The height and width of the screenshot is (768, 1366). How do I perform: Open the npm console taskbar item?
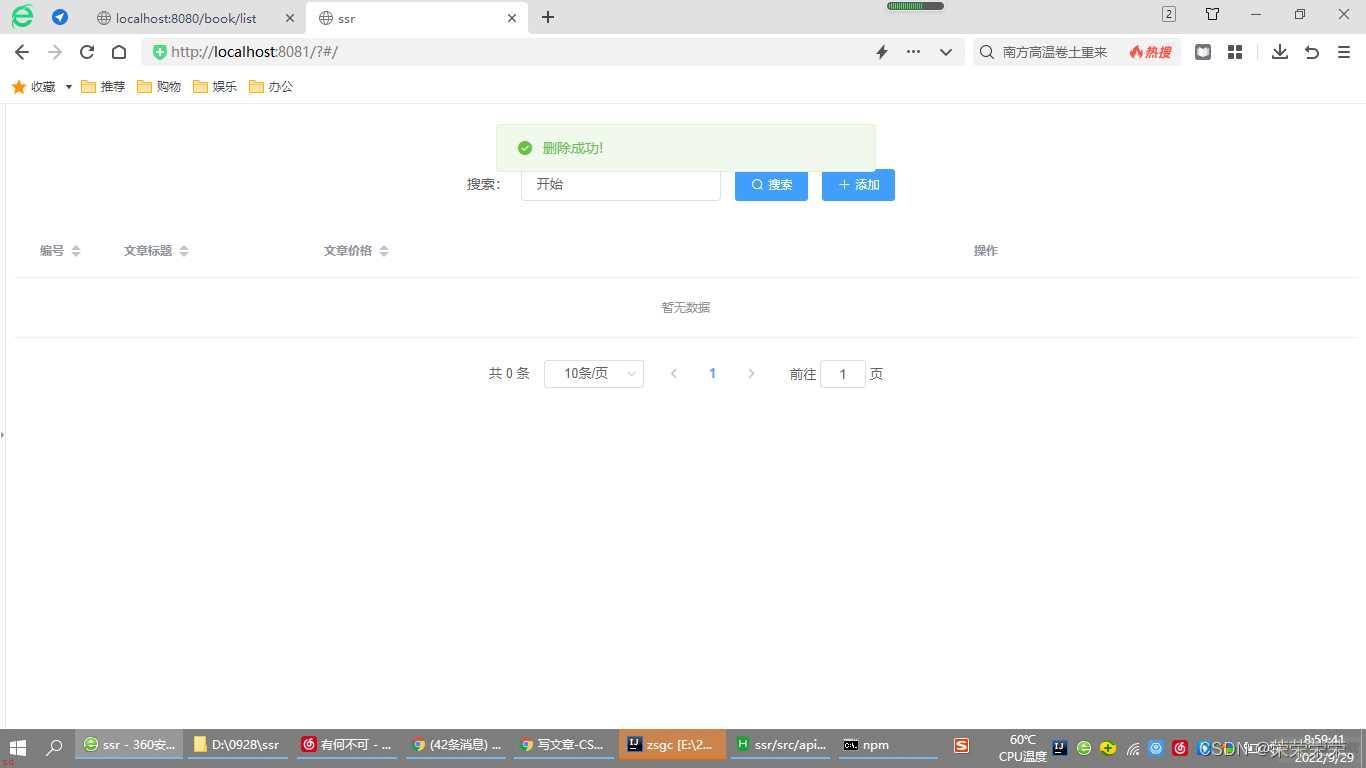(x=888, y=745)
